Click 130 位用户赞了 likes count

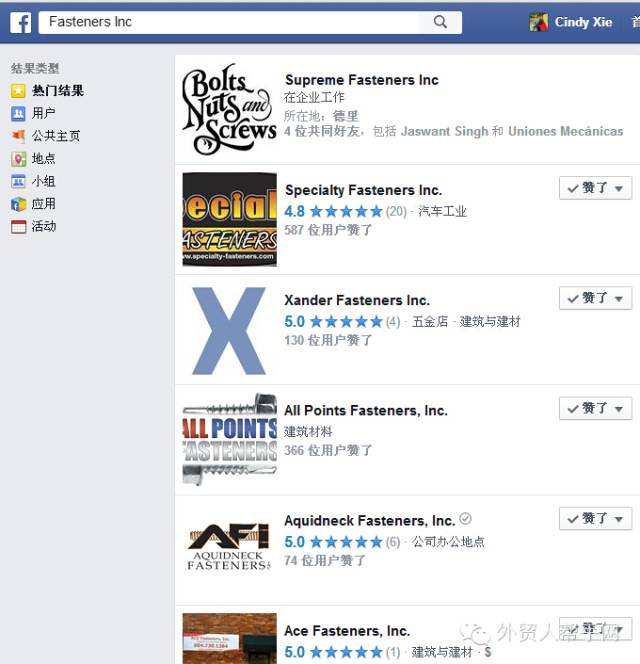pos(328,340)
